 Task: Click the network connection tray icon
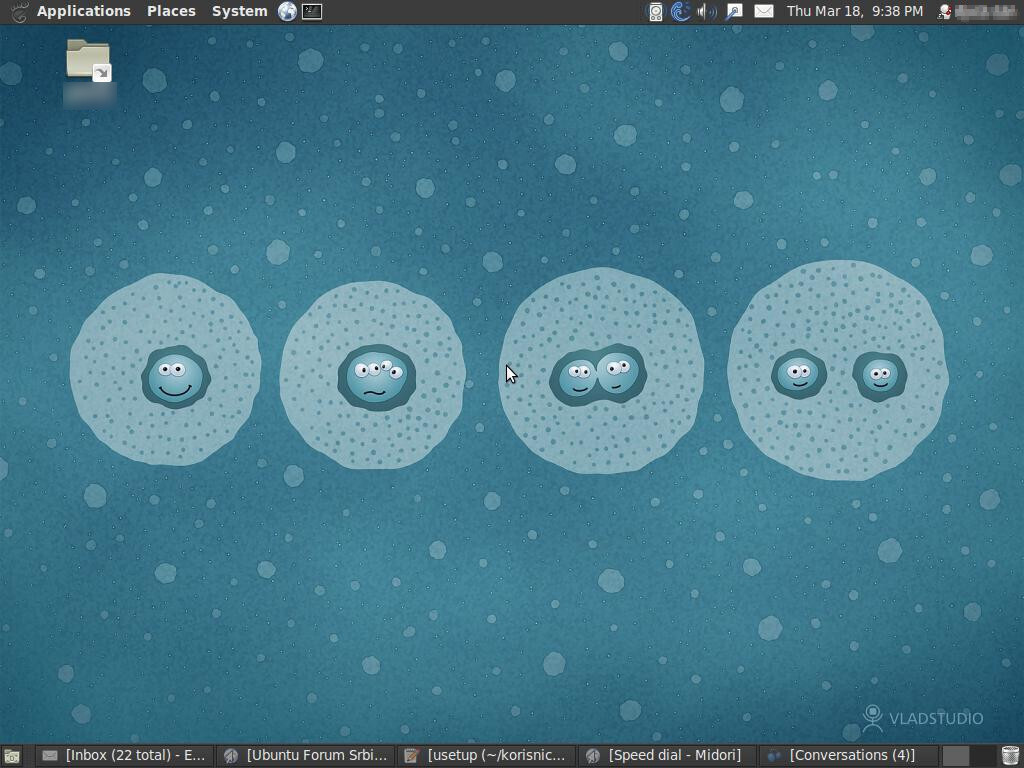coord(733,11)
